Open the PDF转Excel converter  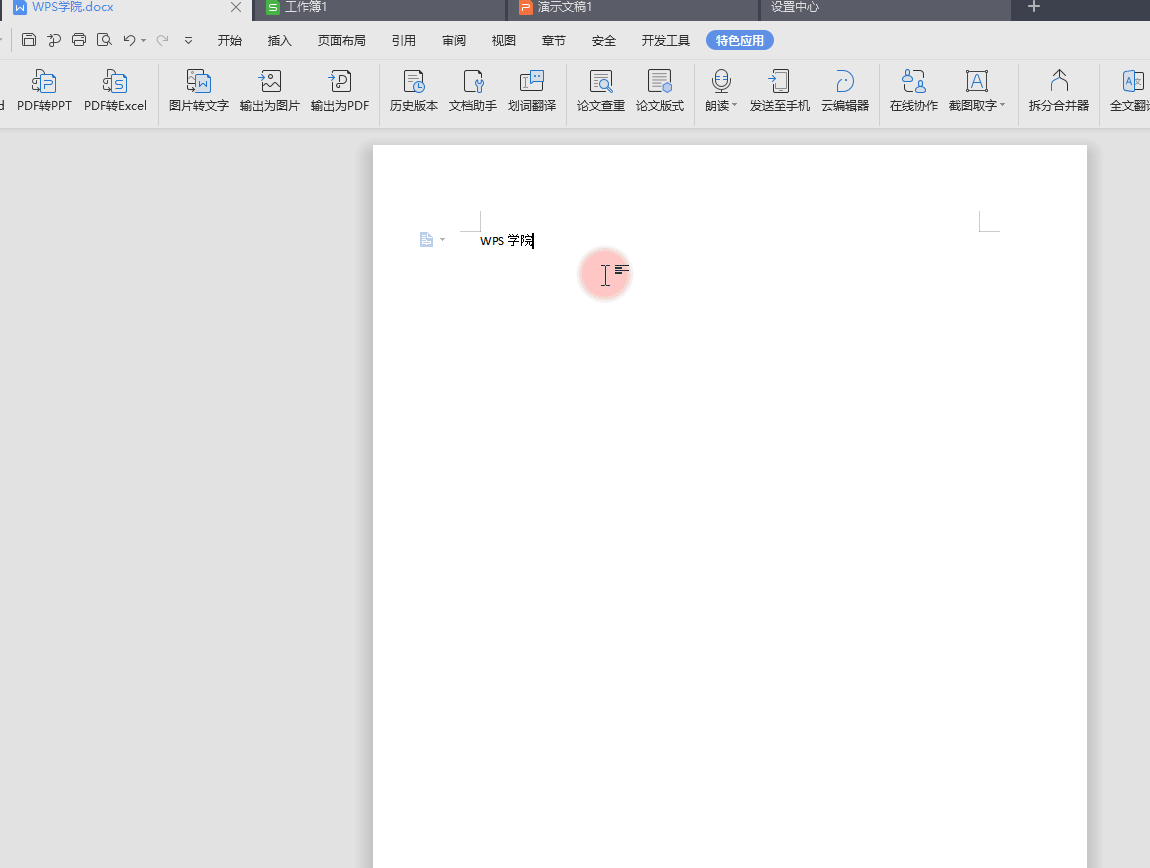[115, 90]
